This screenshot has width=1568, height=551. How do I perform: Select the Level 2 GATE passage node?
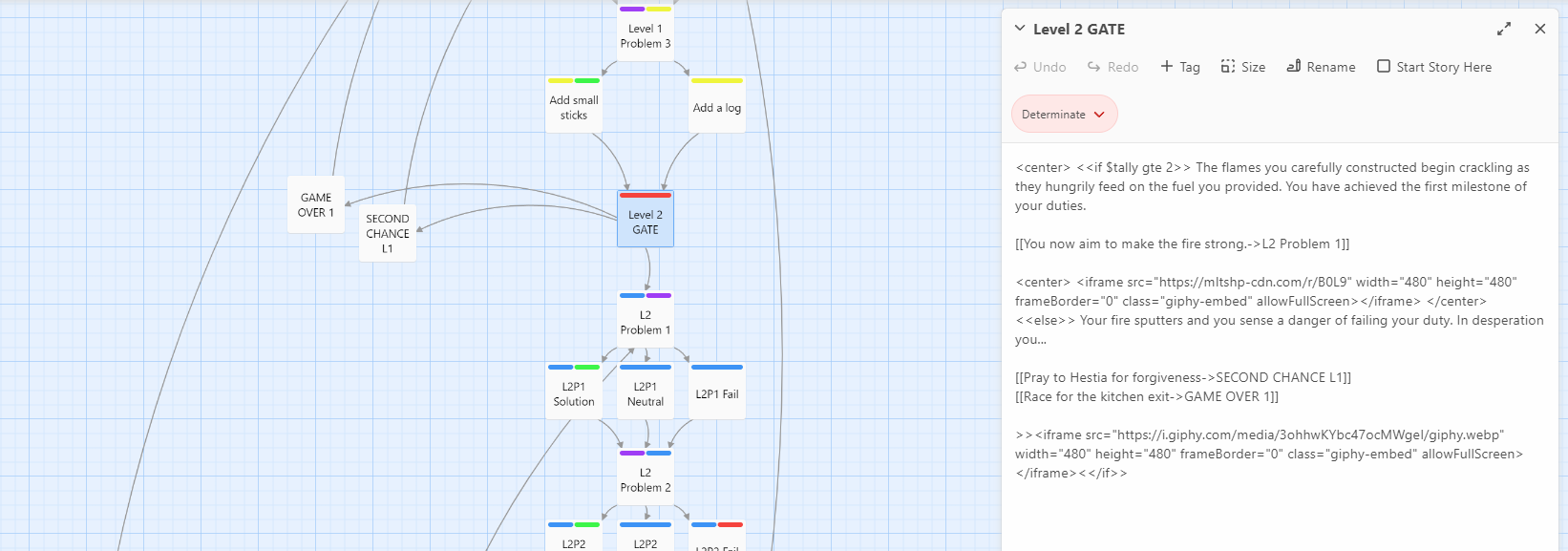click(x=646, y=219)
